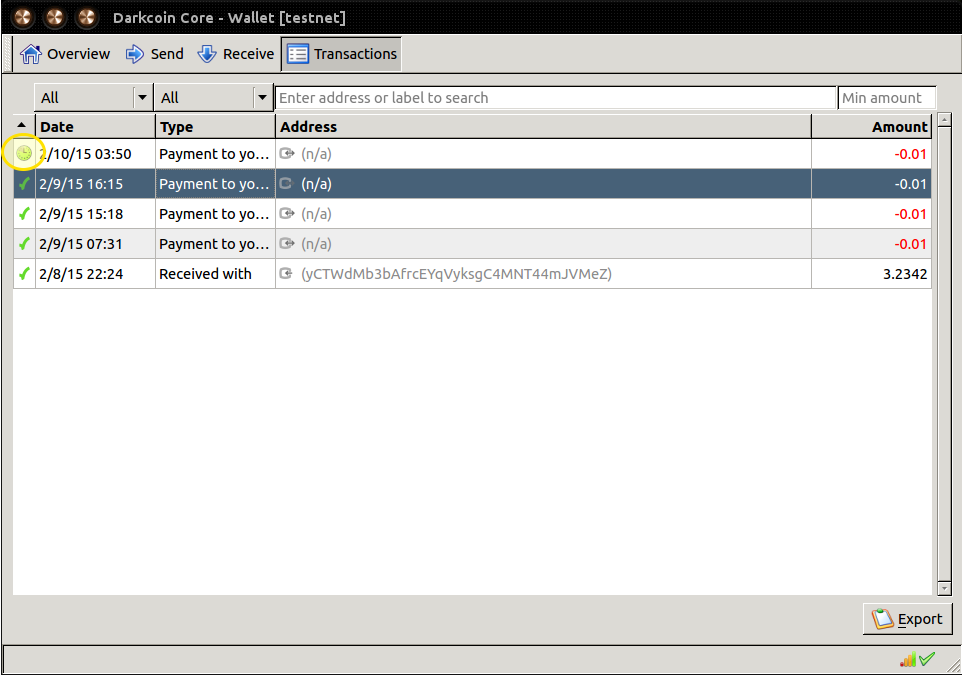Click the confirmed checkmark on 2/8/15 22:24 row
The height and width of the screenshot is (675, 962).
[x=24, y=274]
